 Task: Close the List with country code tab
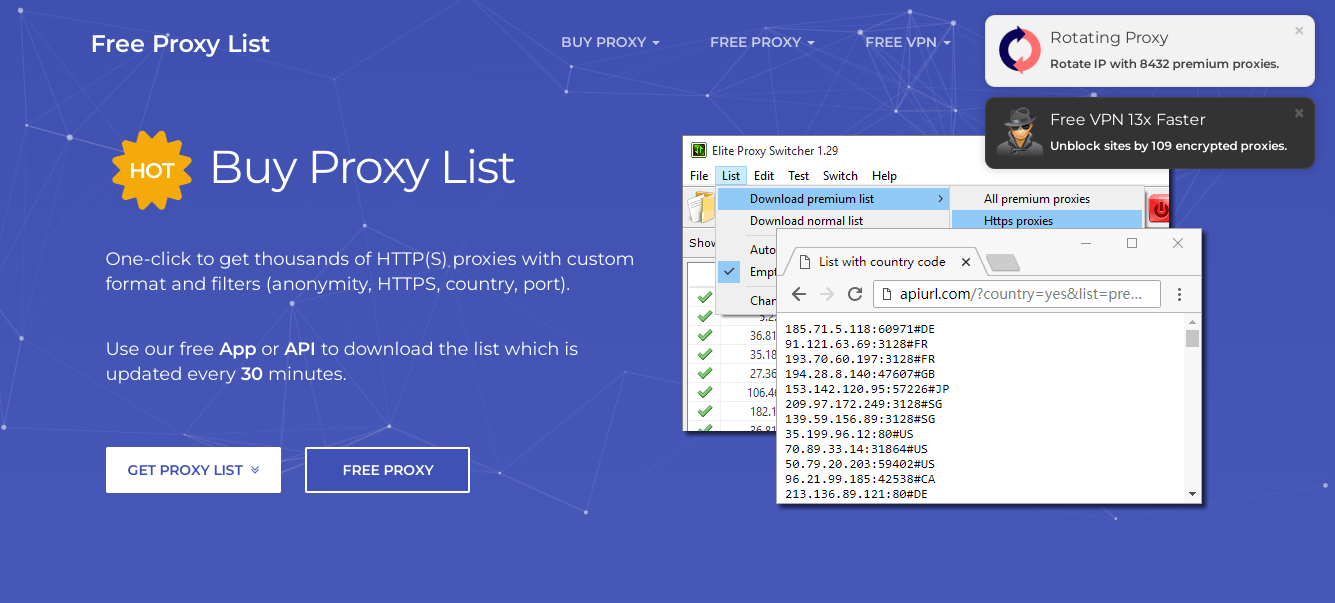pyautogui.click(x=966, y=262)
